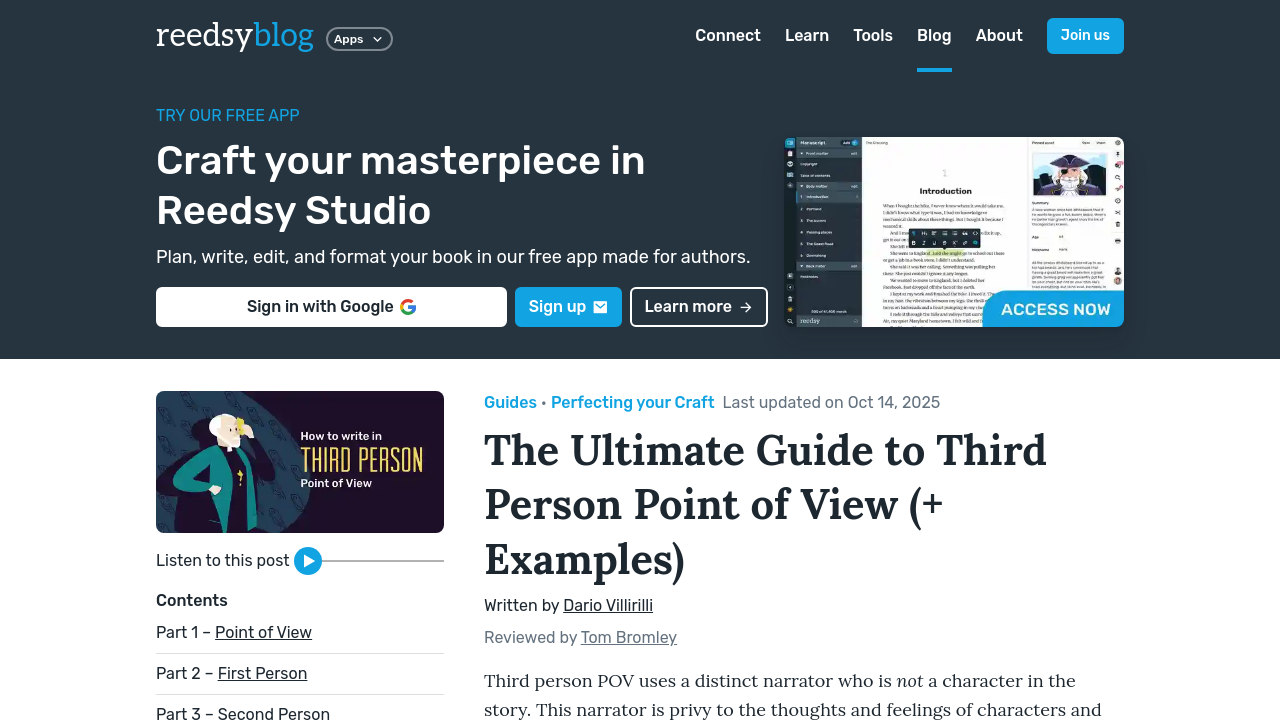The height and width of the screenshot is (720, 1280).
Task: Open the Connect menu
Action: pyautogui.click(x=728, y=36)
